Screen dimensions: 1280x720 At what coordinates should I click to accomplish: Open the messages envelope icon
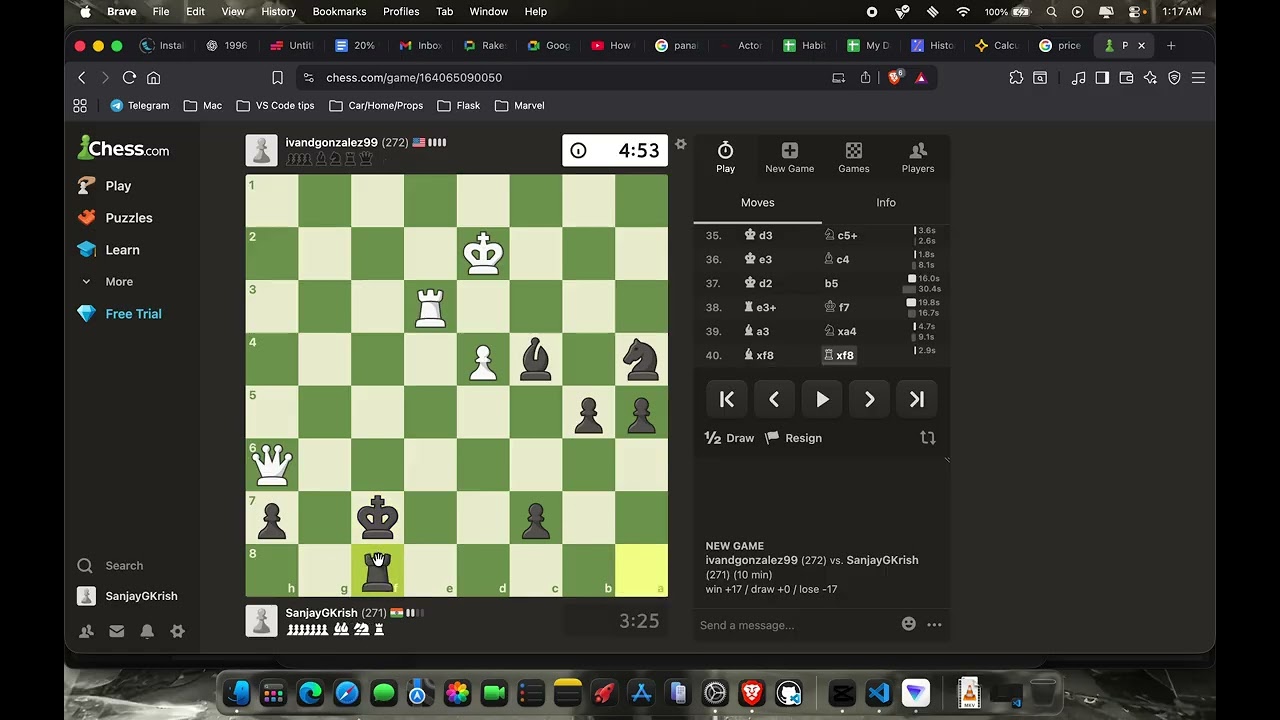point(117,631)
